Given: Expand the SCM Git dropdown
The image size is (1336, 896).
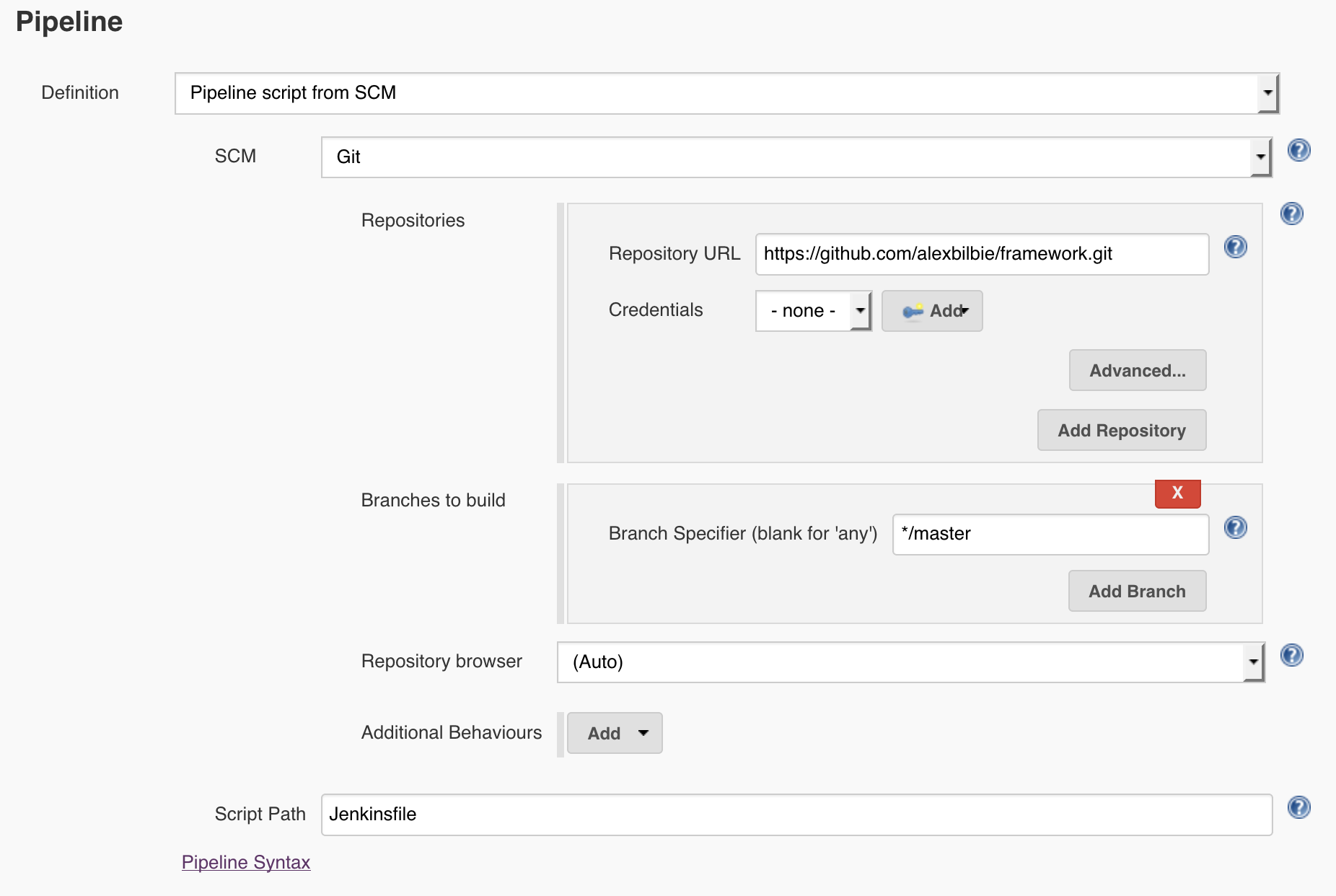Looking at the screenshot, I should point(796,157).
